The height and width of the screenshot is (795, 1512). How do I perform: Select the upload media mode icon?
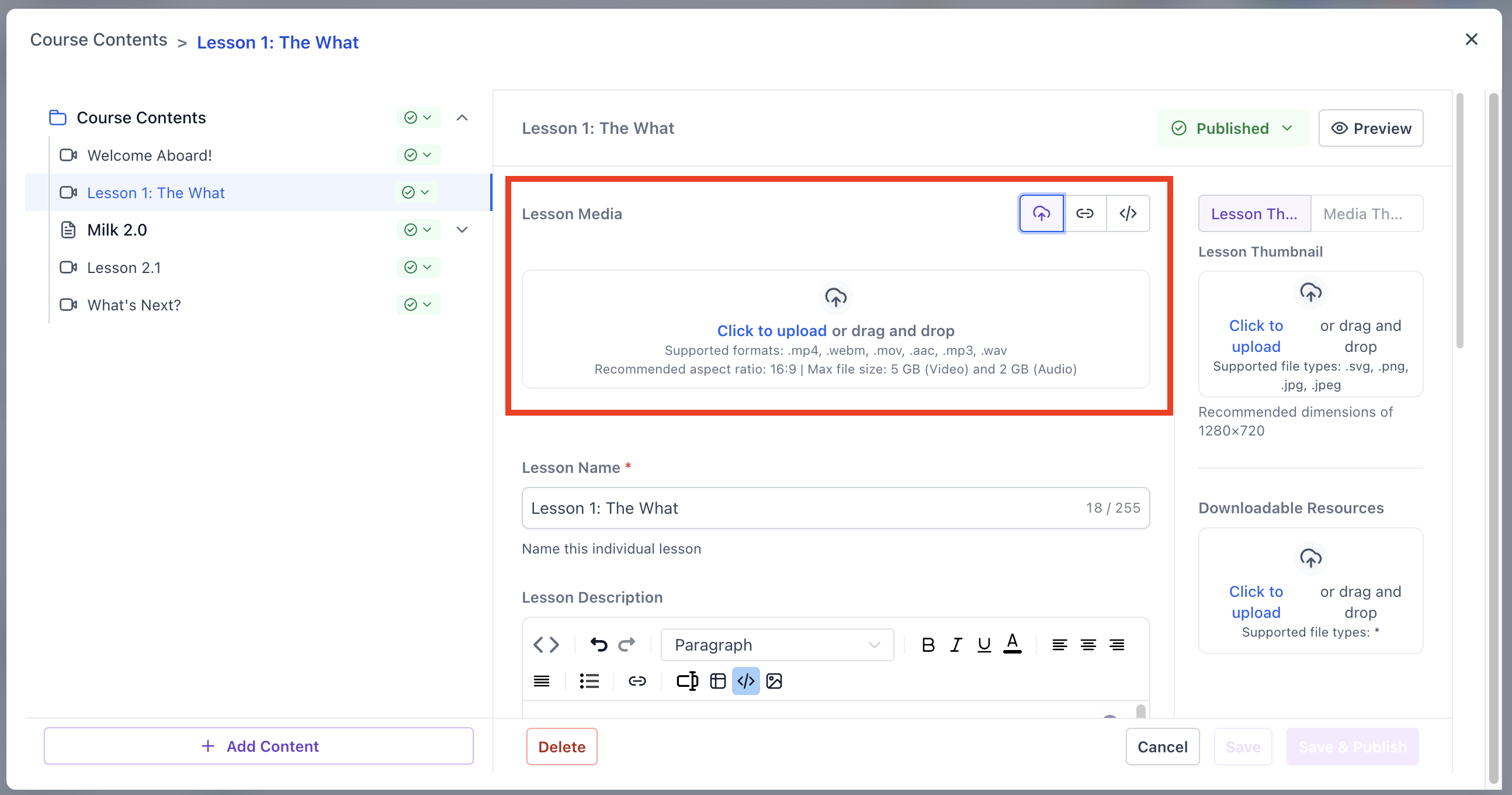click(x=1041, y=213)
